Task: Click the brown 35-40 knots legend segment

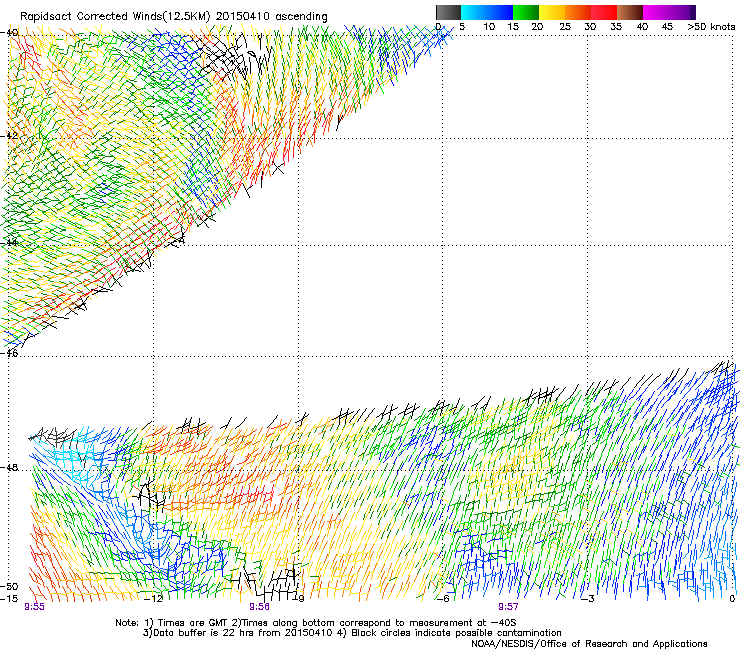Action: click(x=630, y=12)
